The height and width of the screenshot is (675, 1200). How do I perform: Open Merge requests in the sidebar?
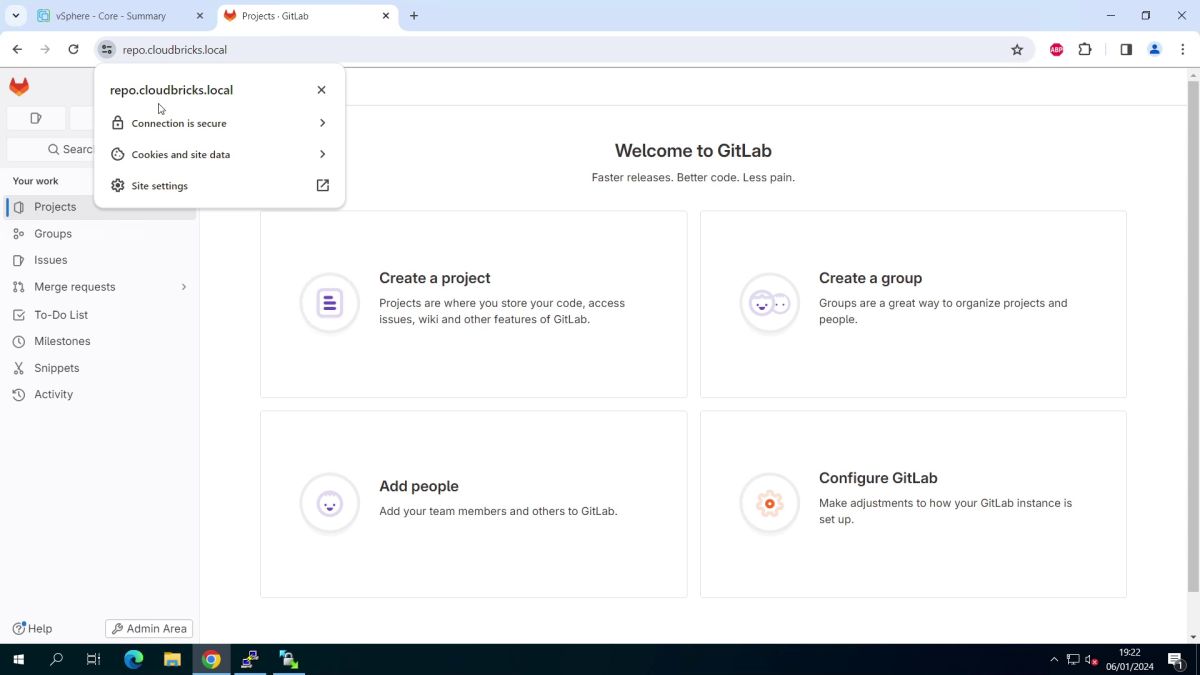tap(100, 287)
